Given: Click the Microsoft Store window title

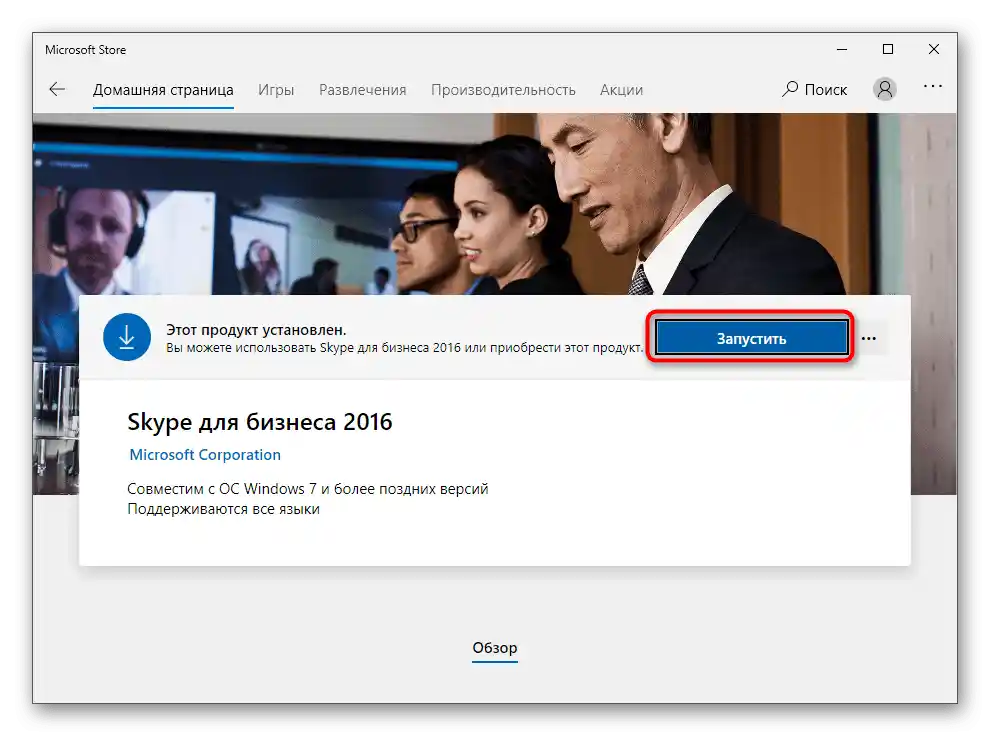Looking at the screenshot, I should (x=86, y=50).
